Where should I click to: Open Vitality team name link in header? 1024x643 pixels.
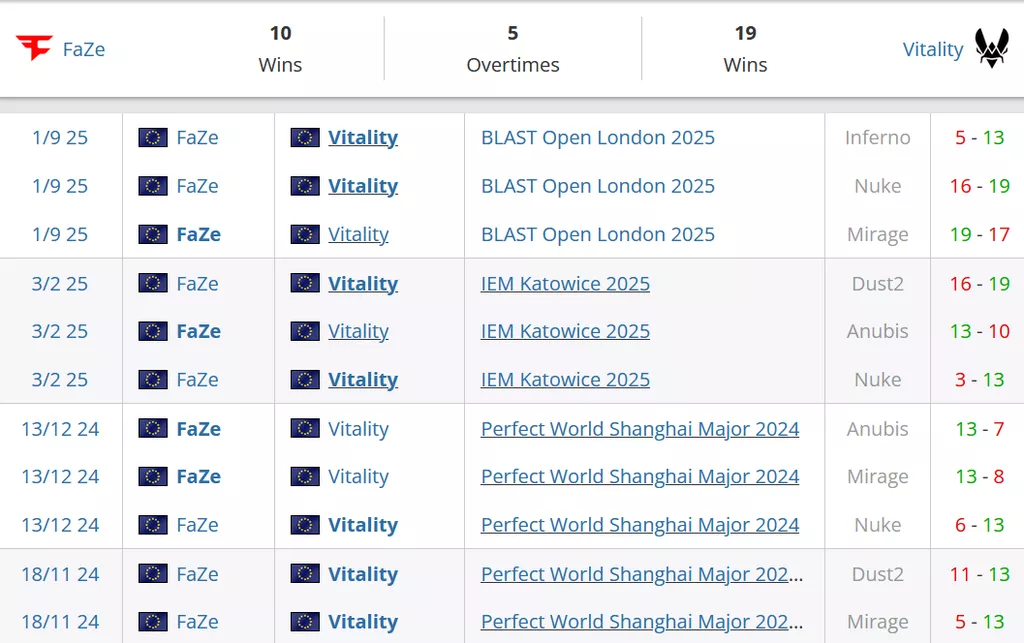(932, 49)
